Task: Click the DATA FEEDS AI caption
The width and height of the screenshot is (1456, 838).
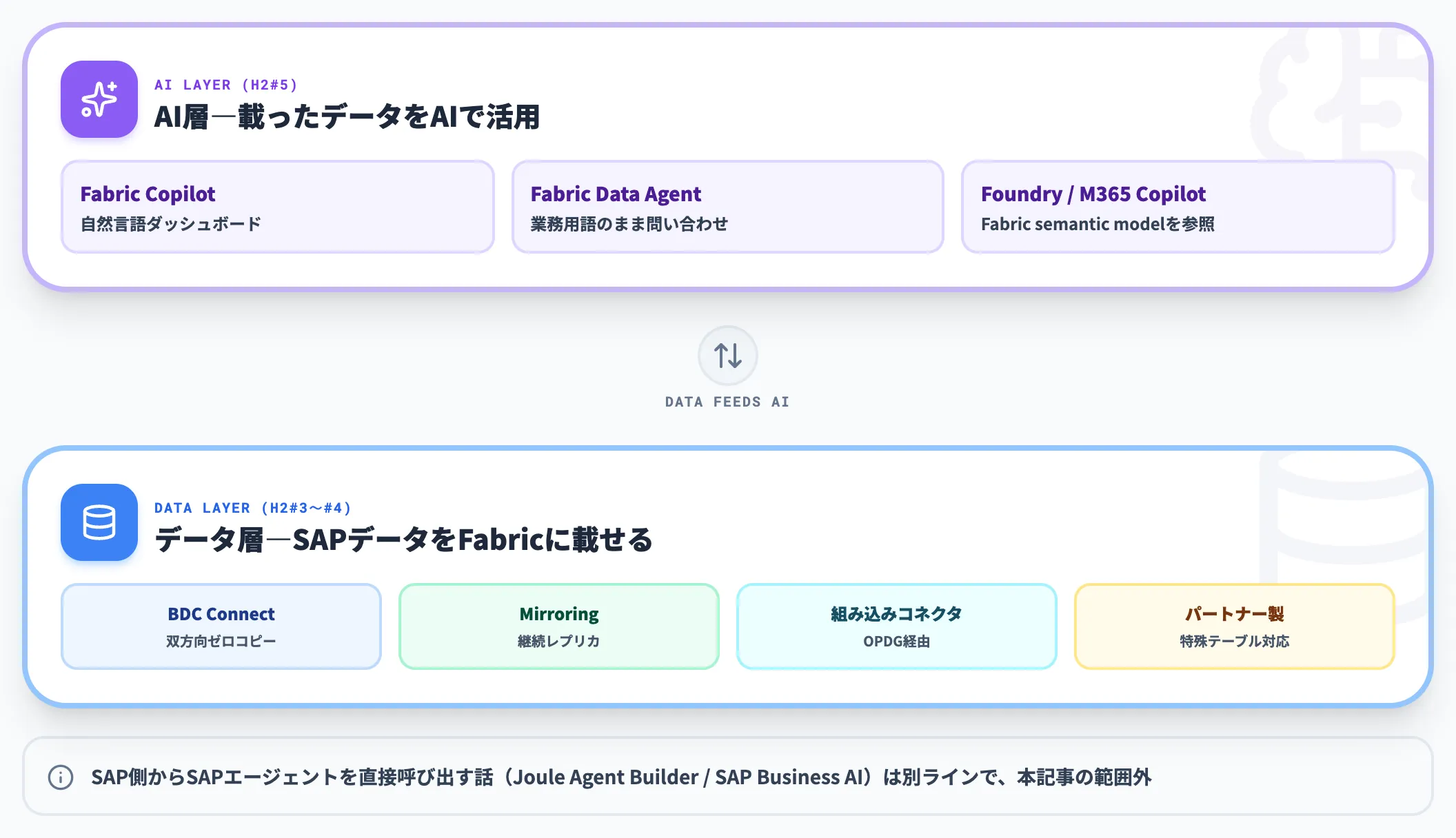Action: click(x=727, y=402)
